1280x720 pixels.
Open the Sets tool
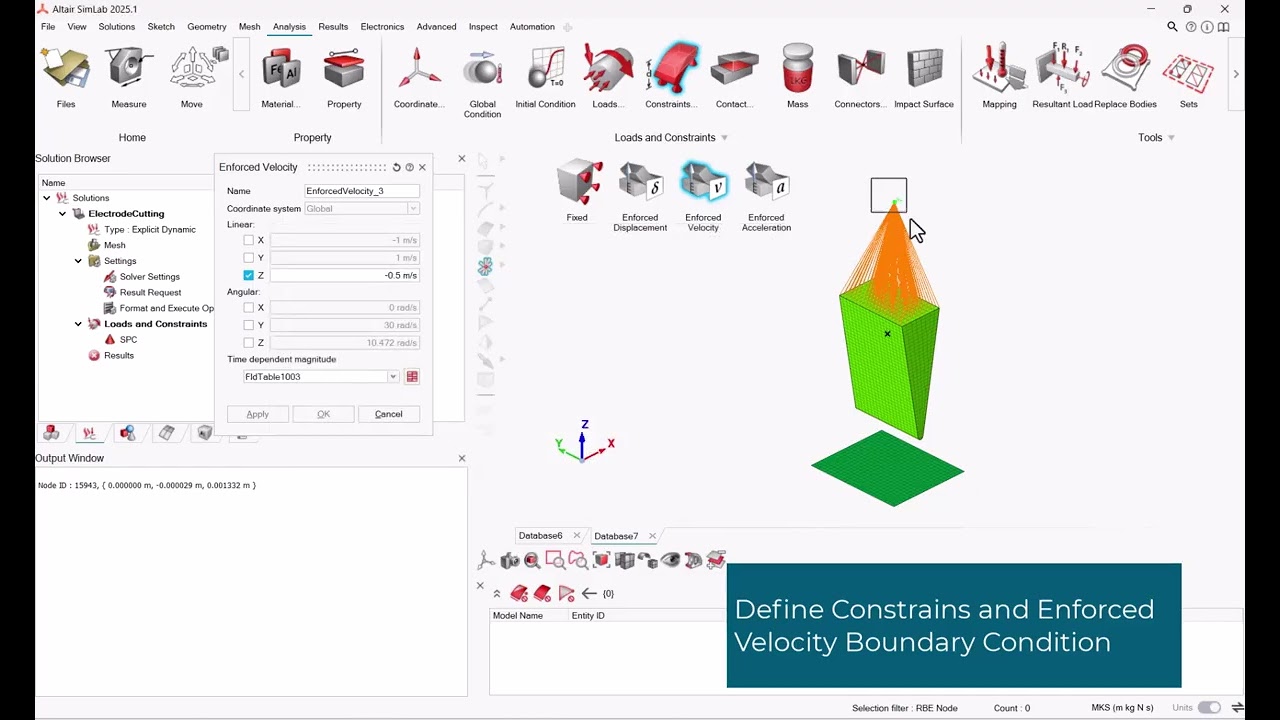tap(1188, 78)
